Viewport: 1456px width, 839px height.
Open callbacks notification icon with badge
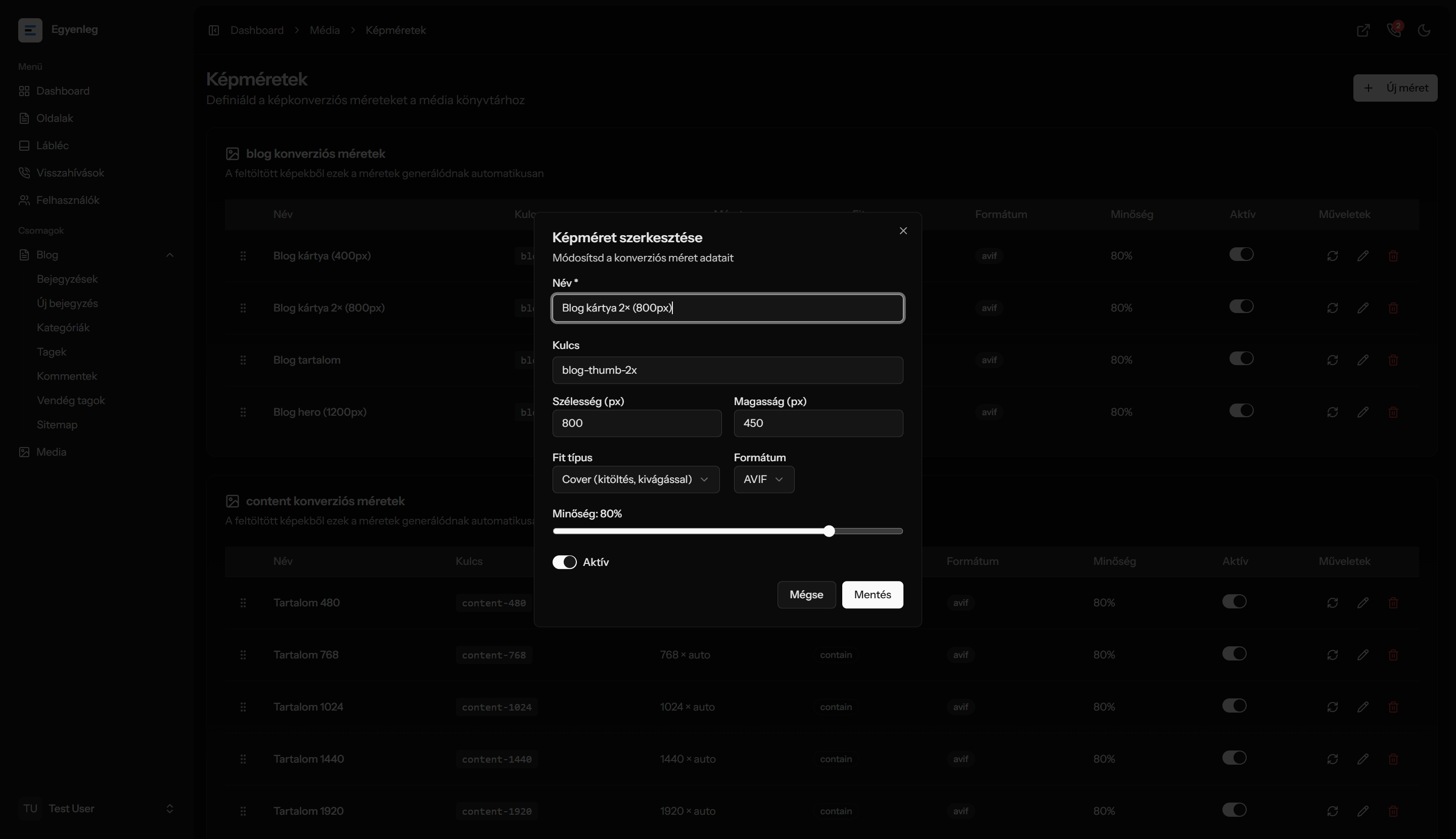pos(1394,29)
